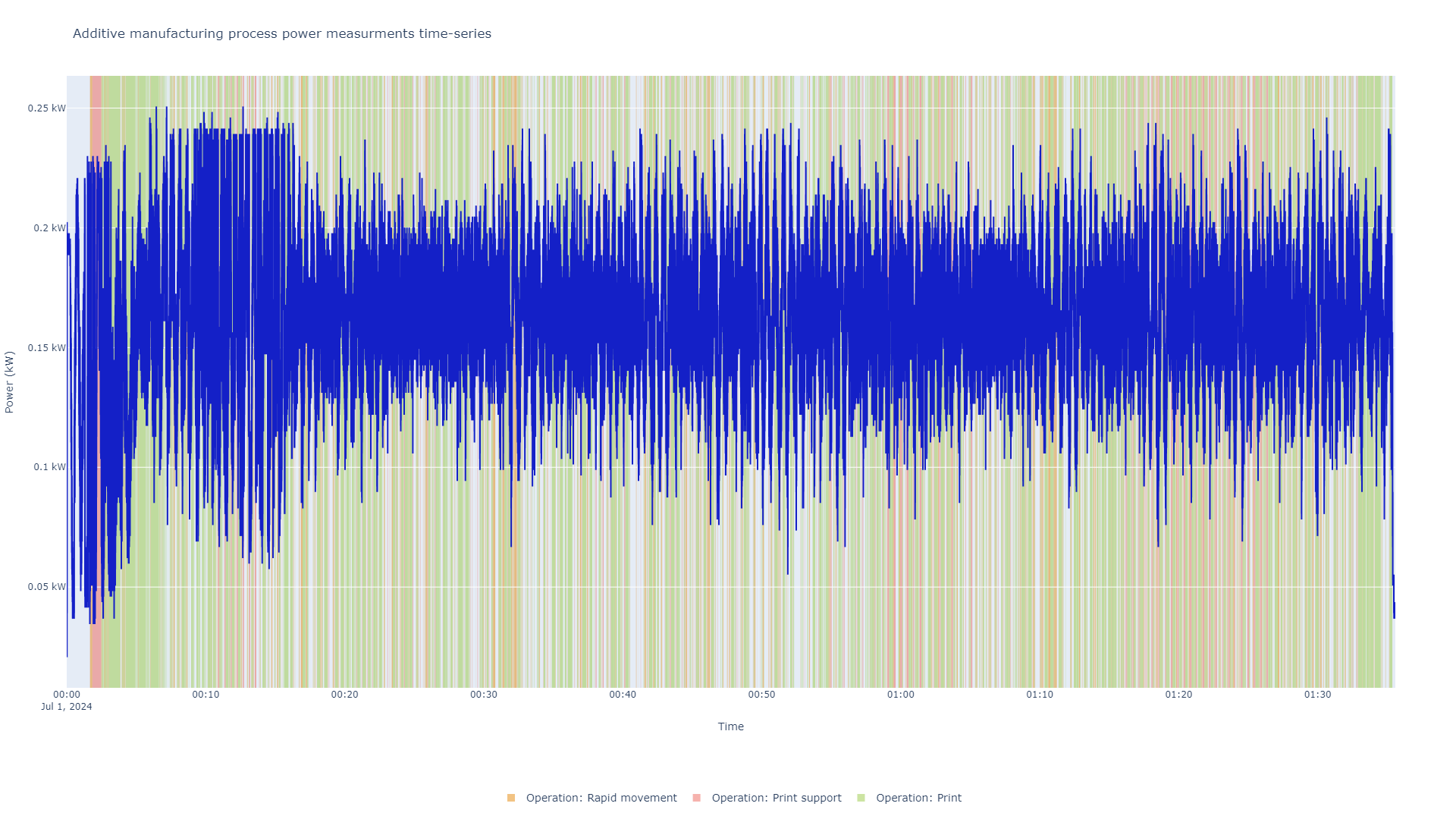Click the 00:30 time tick label
The width and height of the screenshot is (1456, 819).
coord(484,695)
